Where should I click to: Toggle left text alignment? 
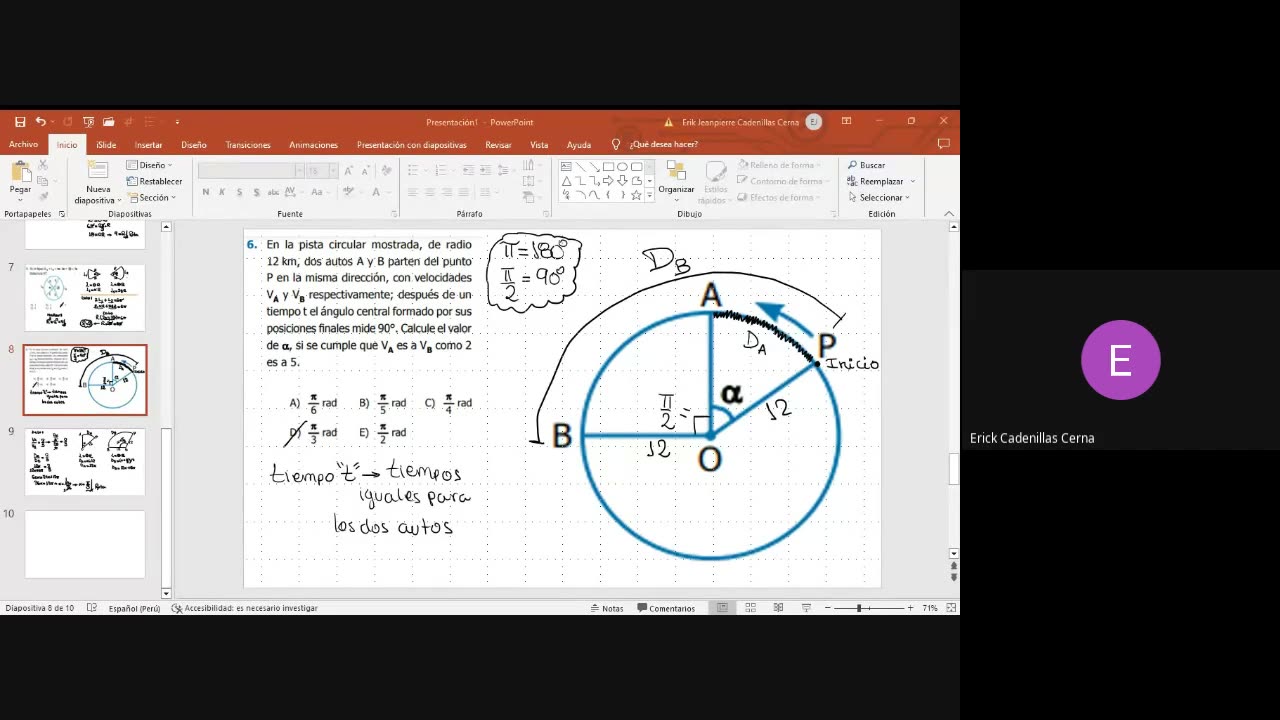(x=412, y=192)
